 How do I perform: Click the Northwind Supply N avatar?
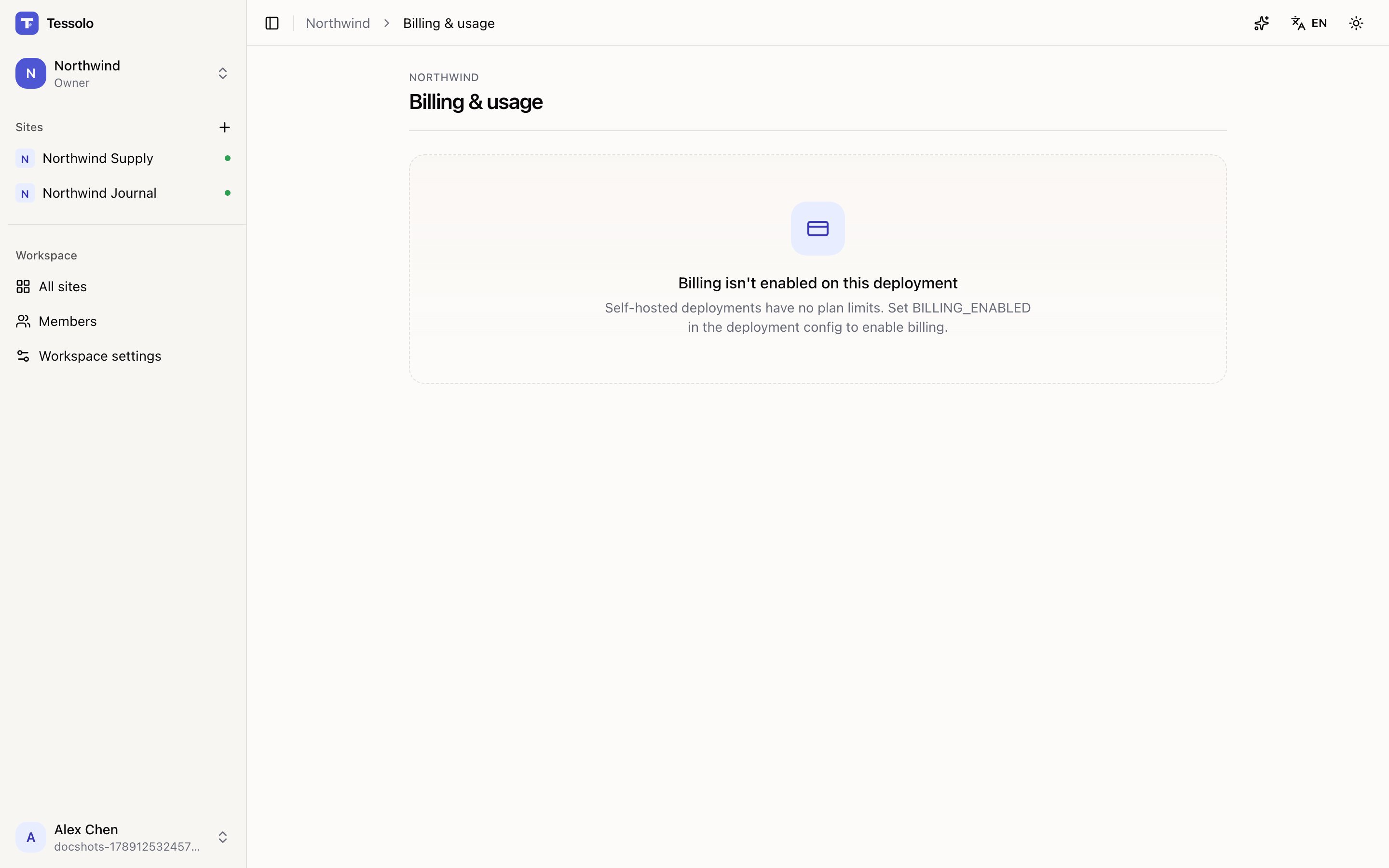click(x=25, y=159)
